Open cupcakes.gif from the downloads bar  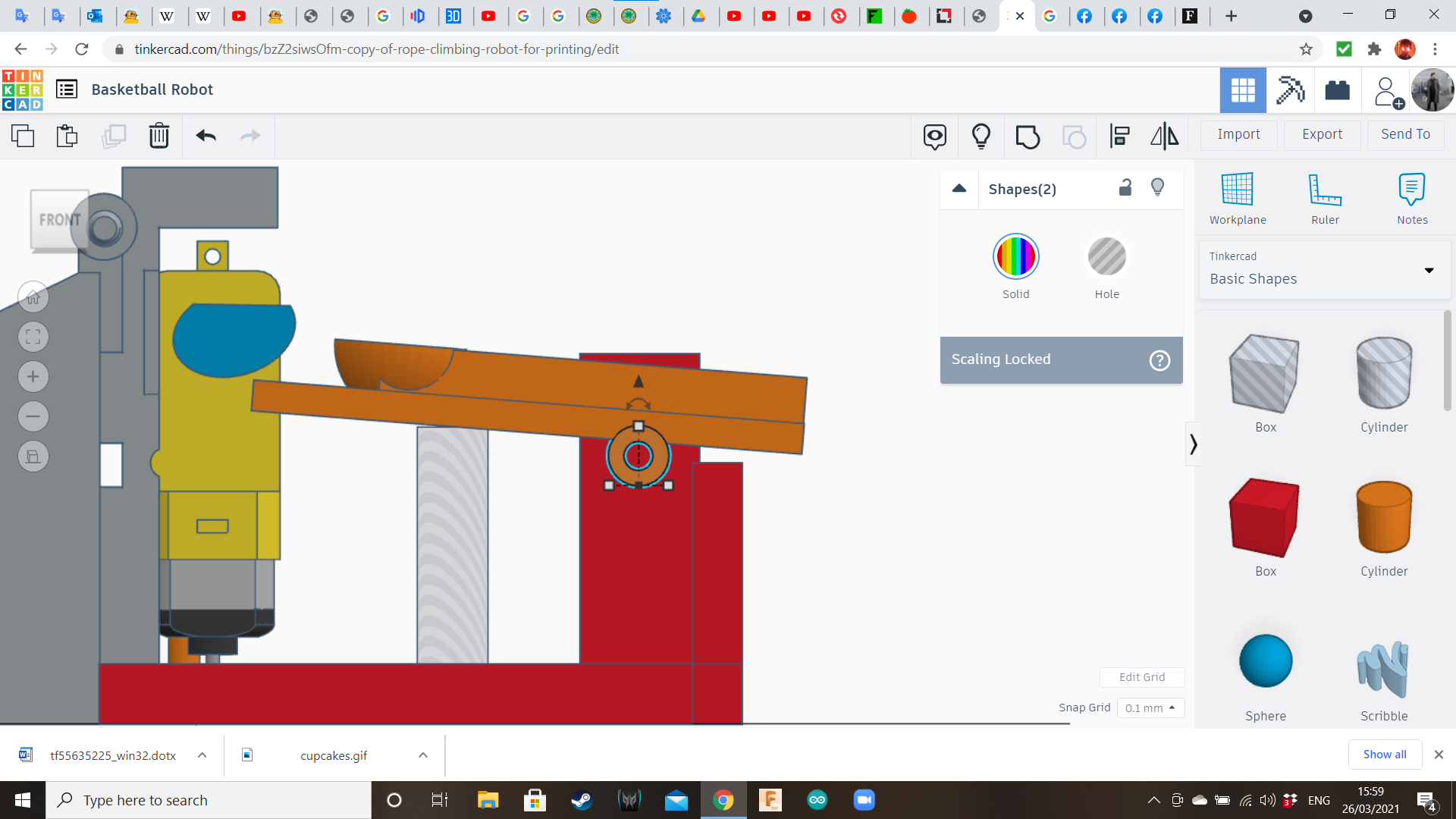(333, 755)
